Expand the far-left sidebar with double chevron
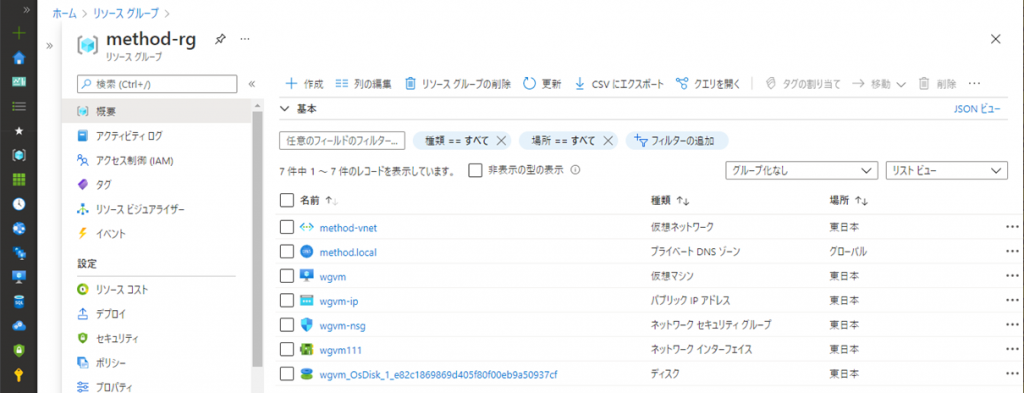 [x=27, y=10]
